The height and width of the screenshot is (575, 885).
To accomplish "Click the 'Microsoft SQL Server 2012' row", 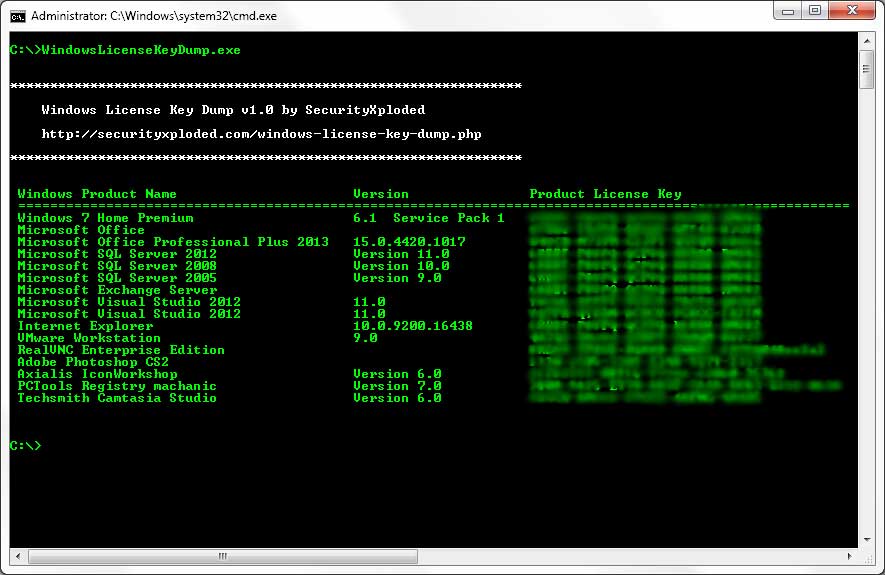I will coord(117,254).
